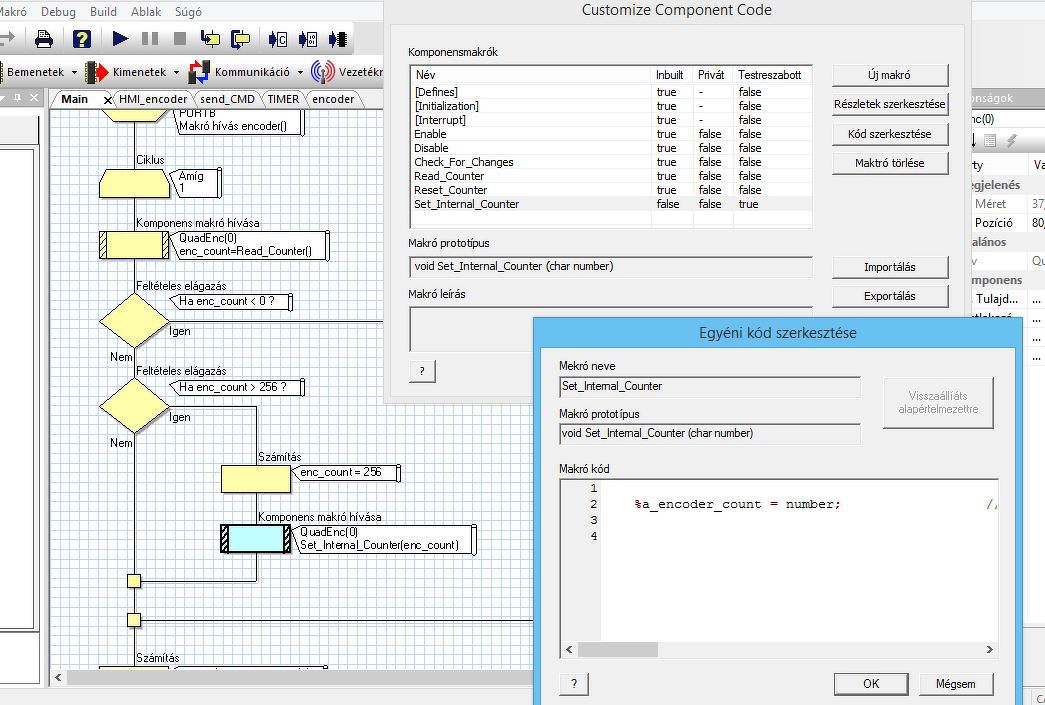Open the Debug menu
1045x705 pixels.
pyautogui.click(x=58, y=12)
